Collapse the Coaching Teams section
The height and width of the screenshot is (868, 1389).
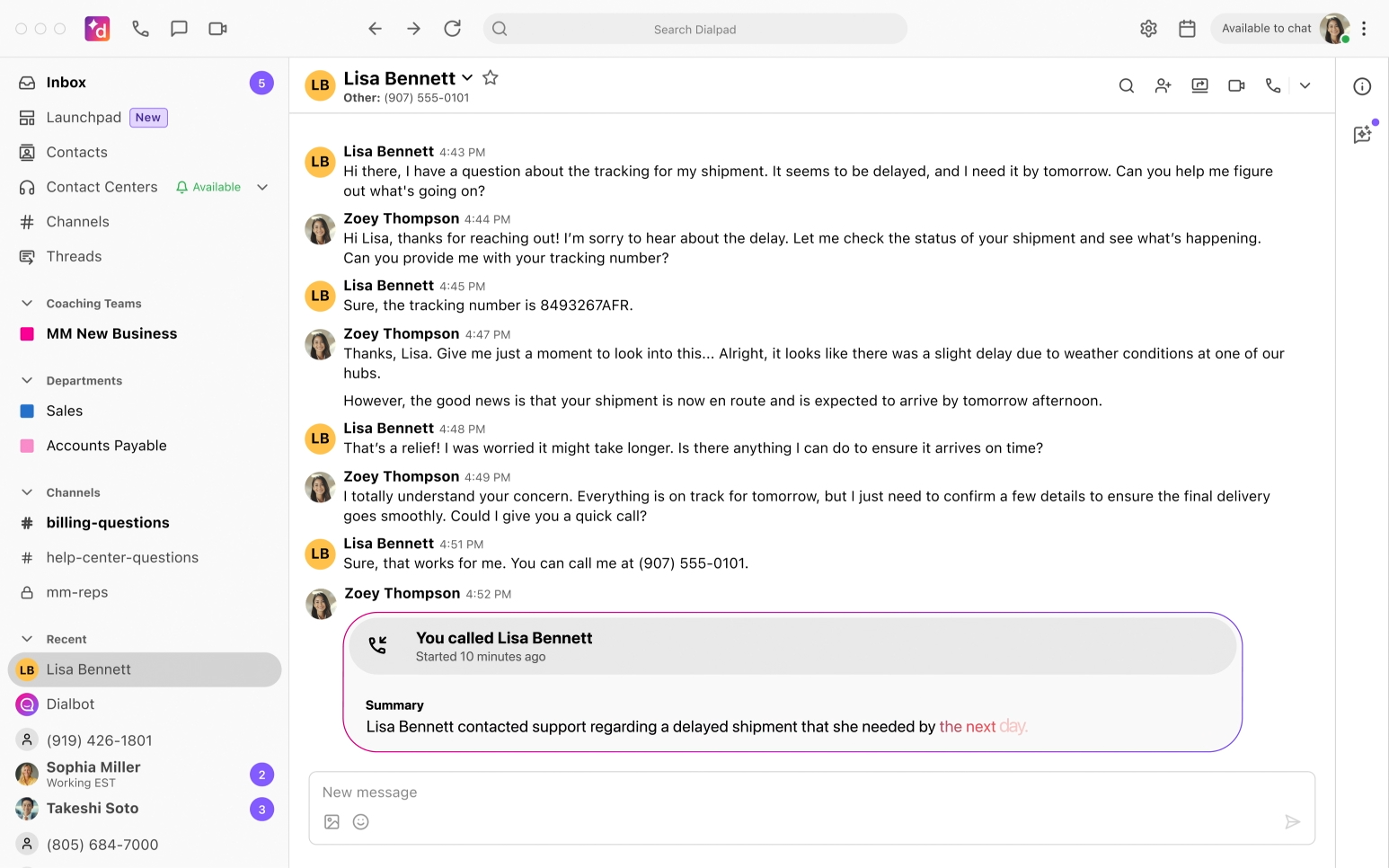pos(27,304)
